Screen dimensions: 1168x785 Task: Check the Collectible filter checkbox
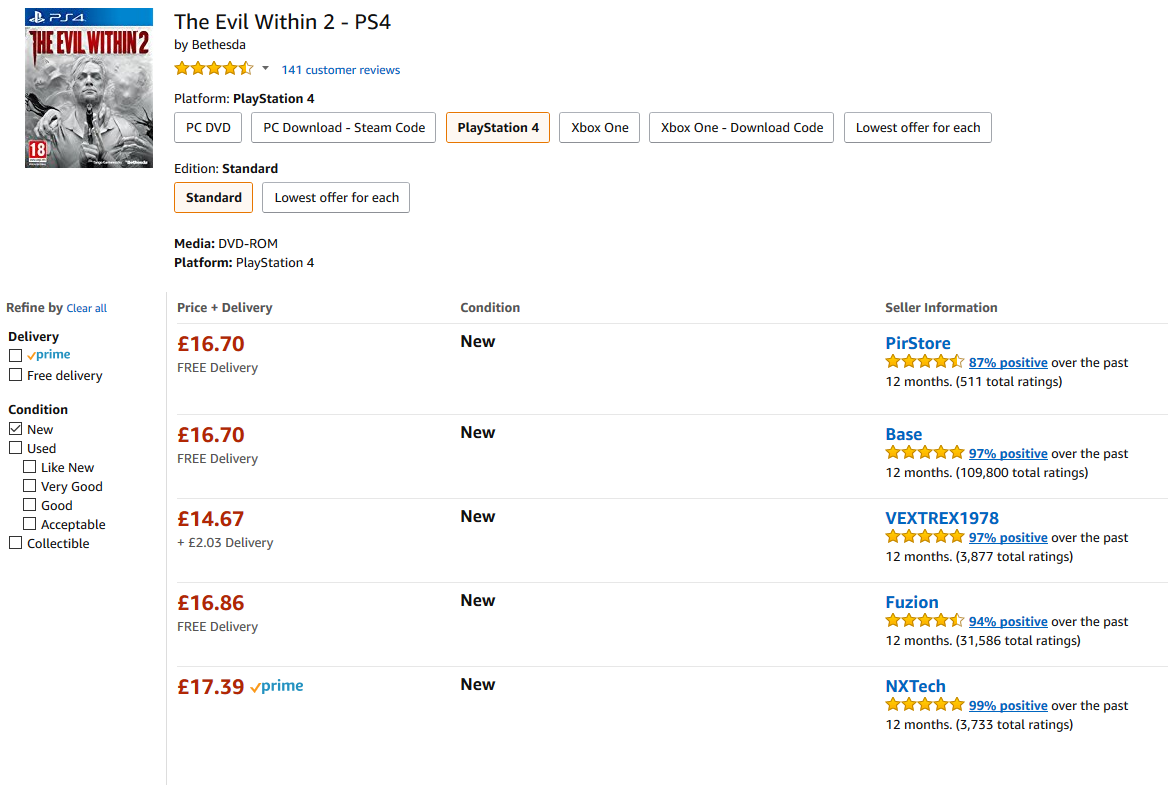click(16, 543)
